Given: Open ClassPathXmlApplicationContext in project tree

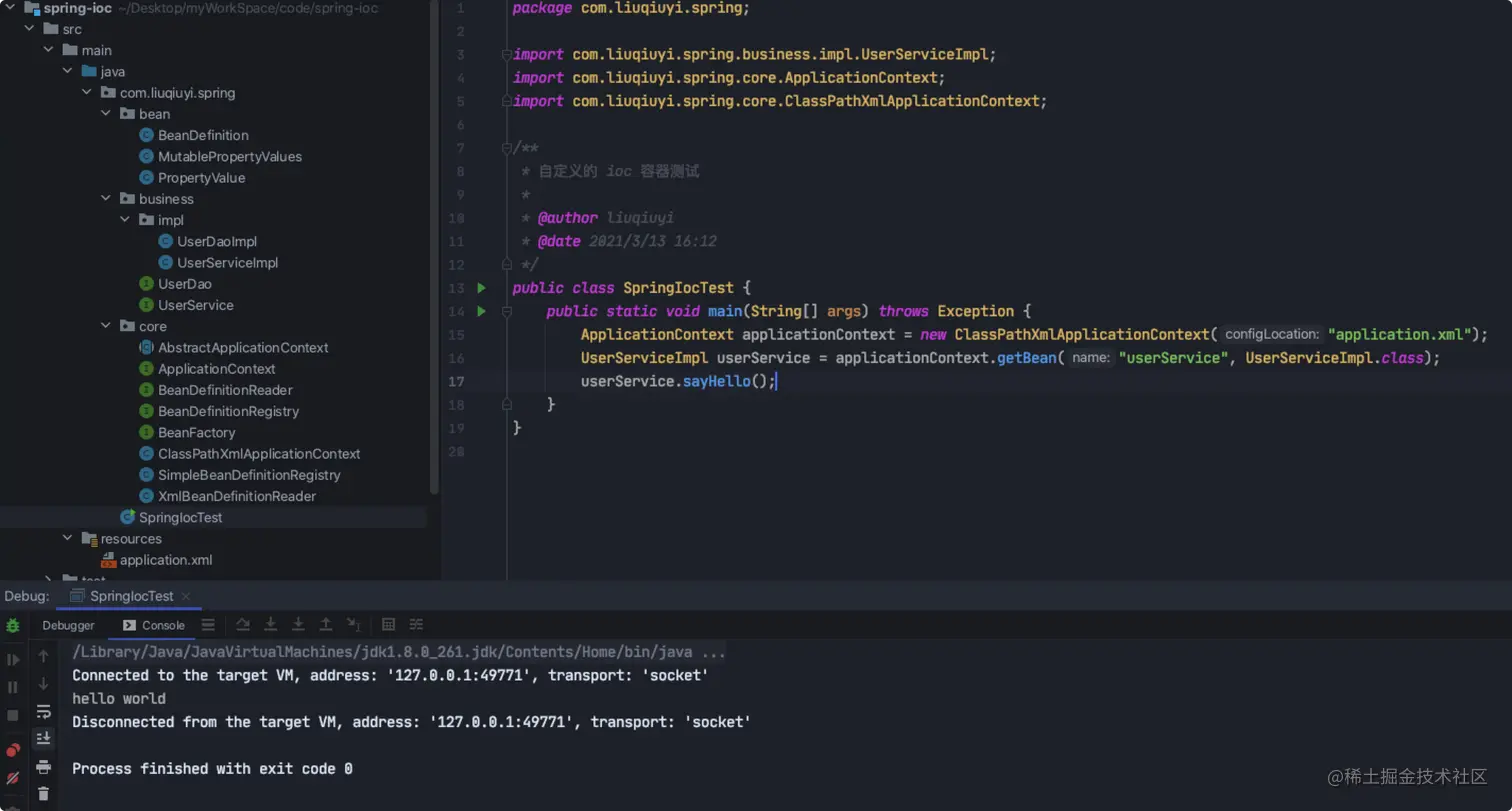Looking at the screenshot, I should click(249, 454).
